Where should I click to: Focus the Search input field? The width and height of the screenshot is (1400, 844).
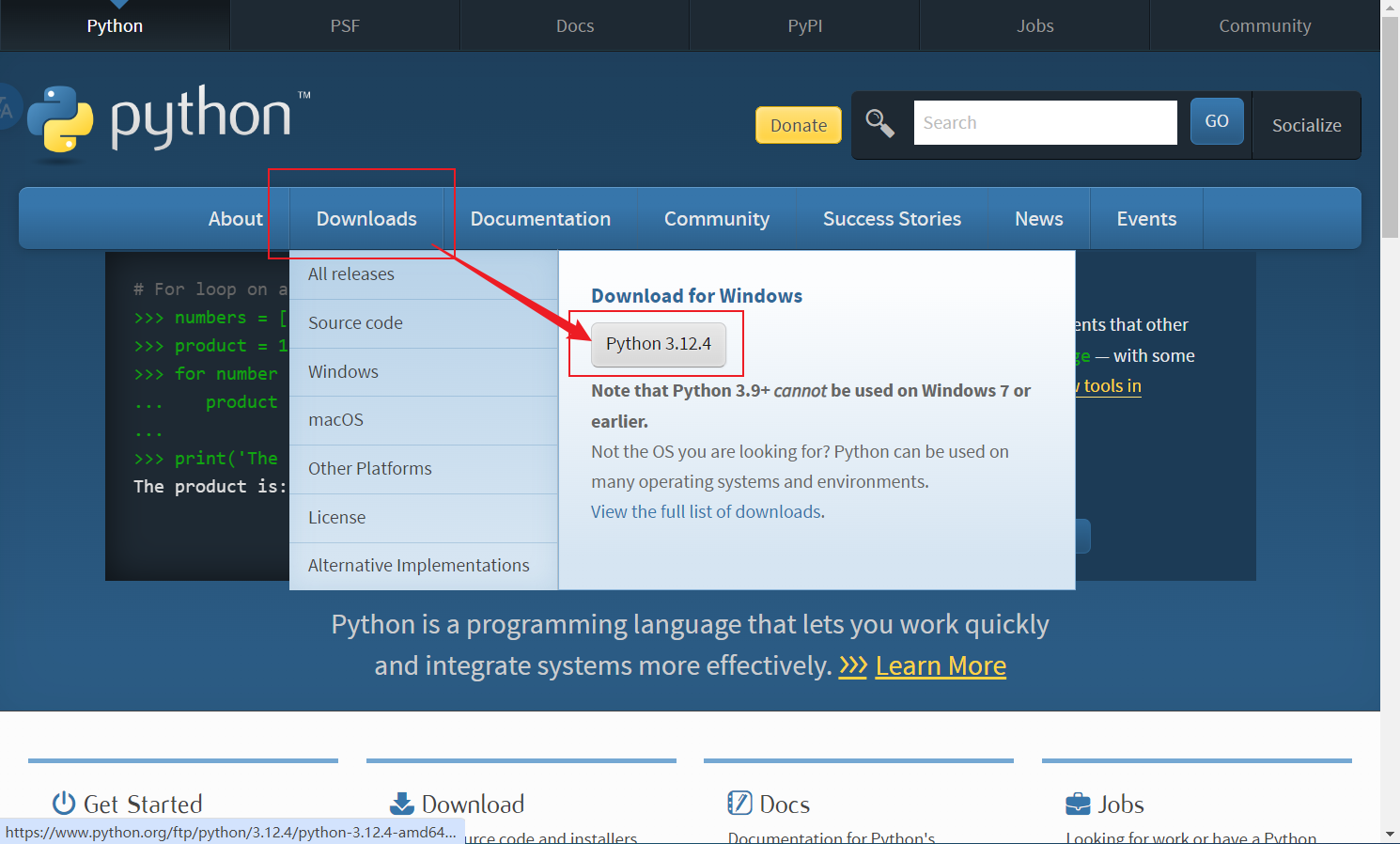coord(1045,123)
